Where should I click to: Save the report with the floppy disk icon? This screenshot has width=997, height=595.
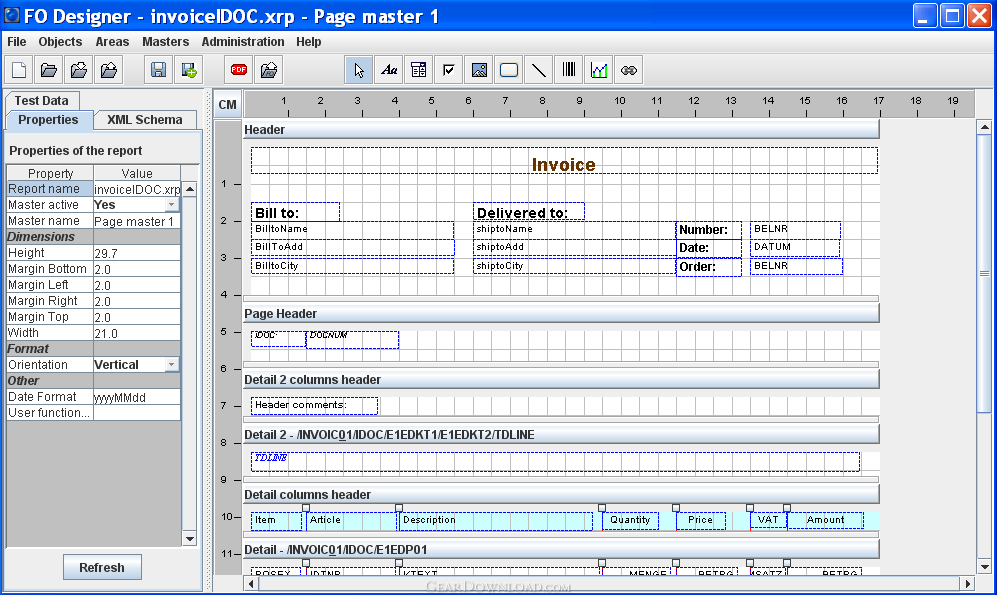tap(158, 70)
